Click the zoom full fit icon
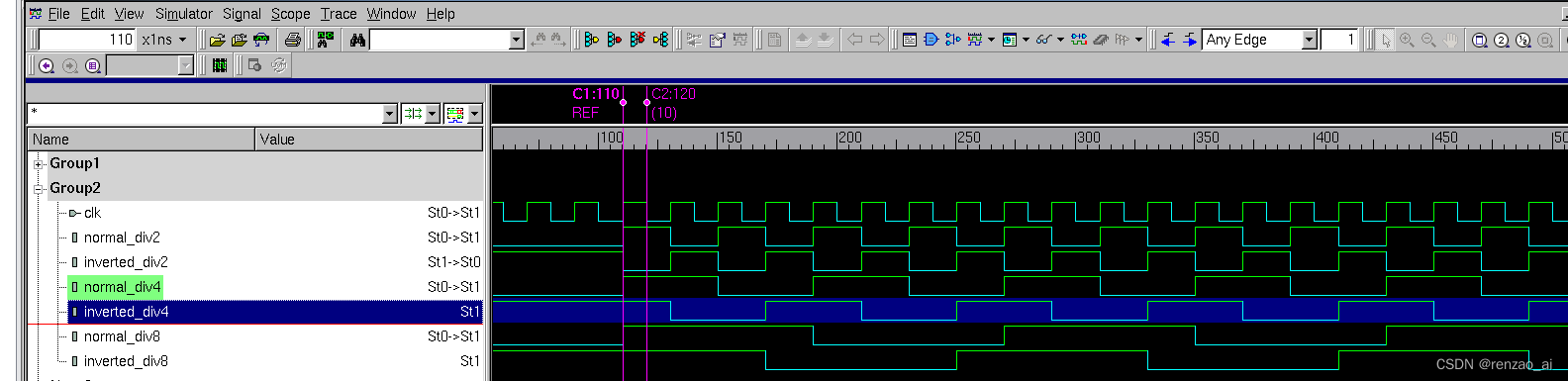This screenshot has width=1568, height=381. (x=1480, y=40)
